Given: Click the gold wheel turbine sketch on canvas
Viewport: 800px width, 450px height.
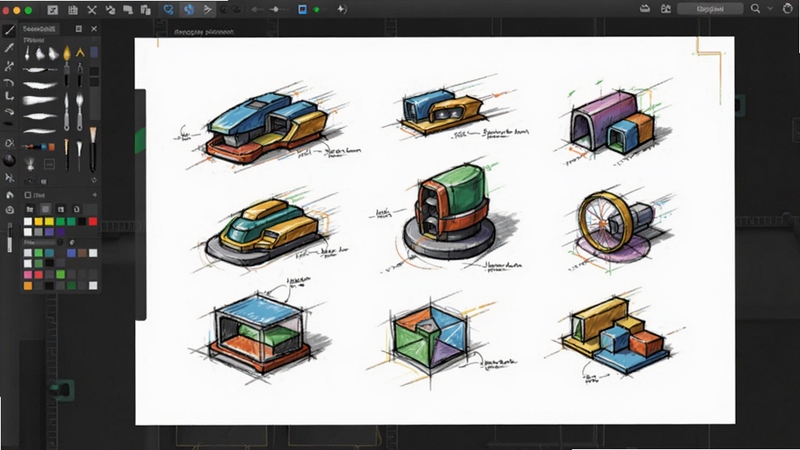Looking at the screenshot, I should point(616,227).
